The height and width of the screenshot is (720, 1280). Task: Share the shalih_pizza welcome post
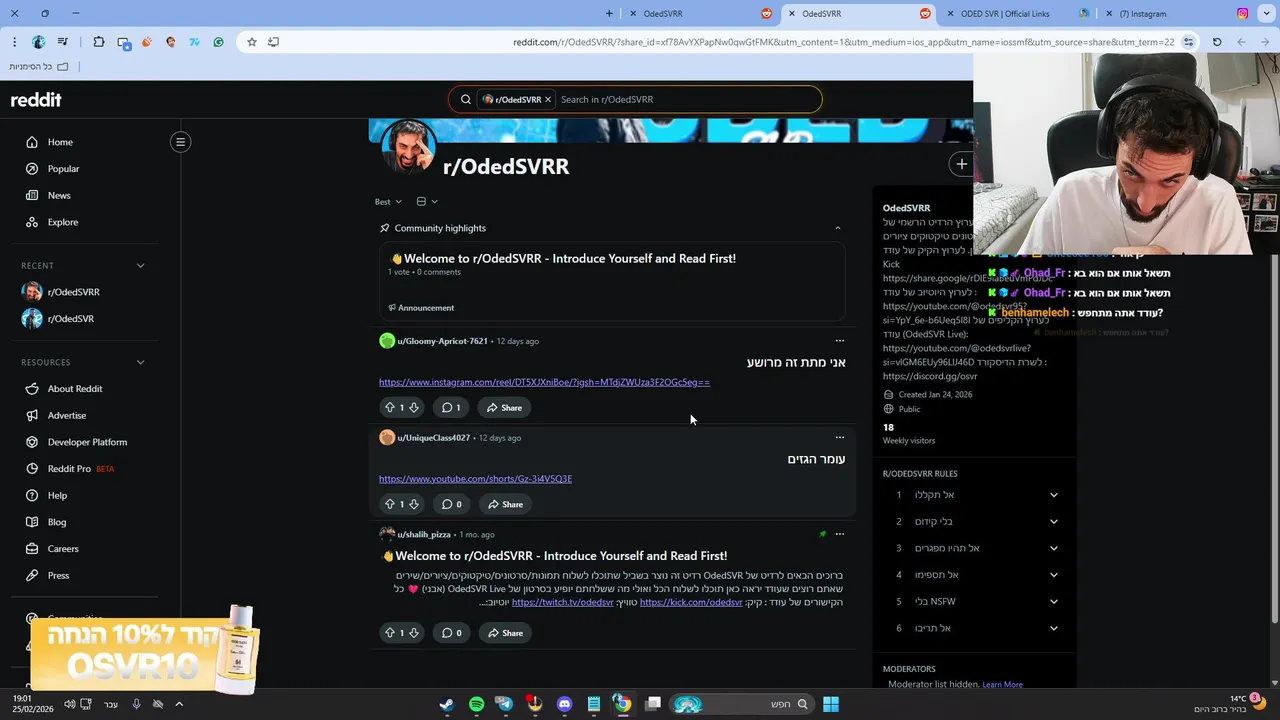coord(505,633)
